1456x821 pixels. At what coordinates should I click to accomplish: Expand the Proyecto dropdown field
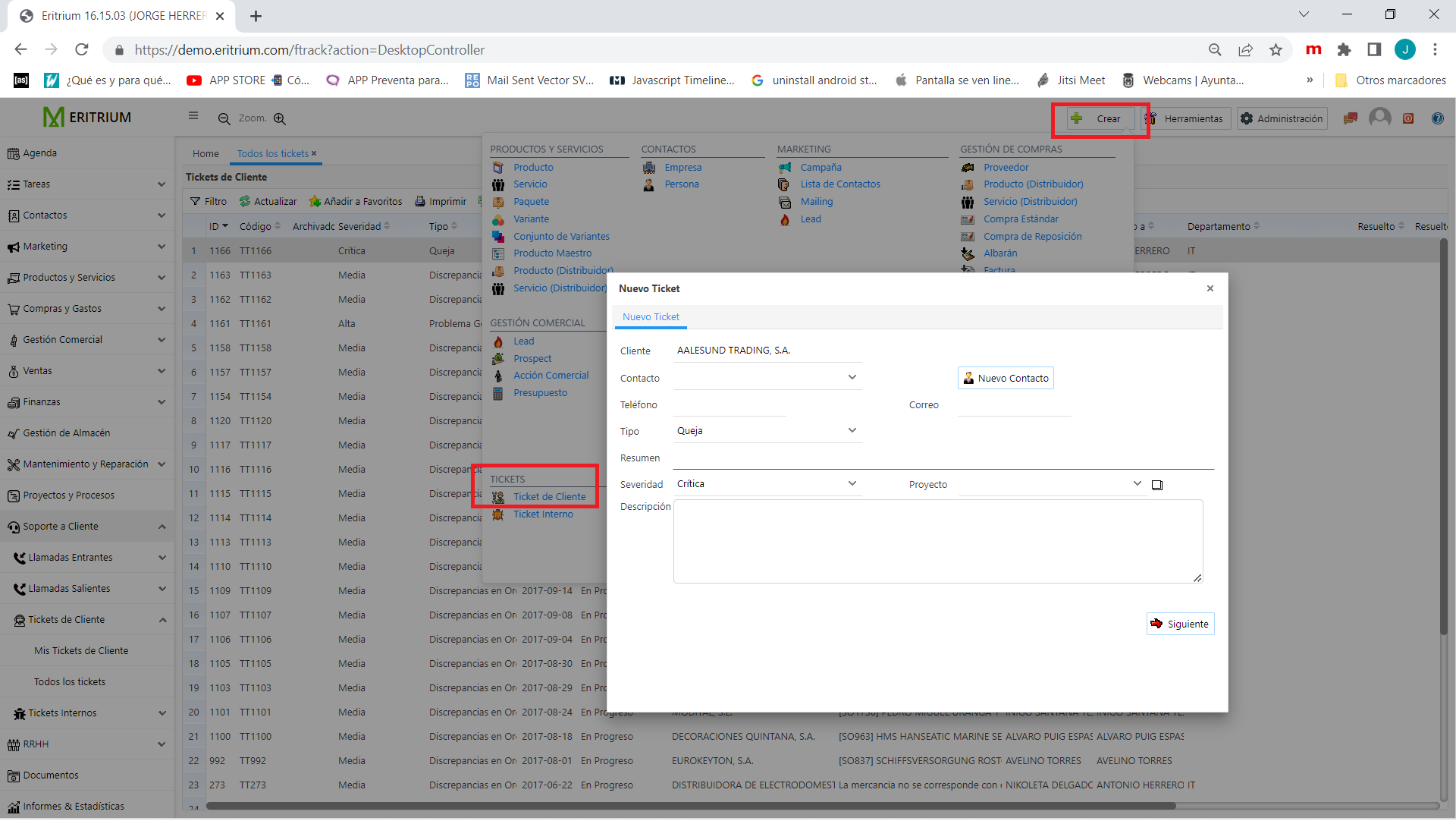tap(1136, 484)
